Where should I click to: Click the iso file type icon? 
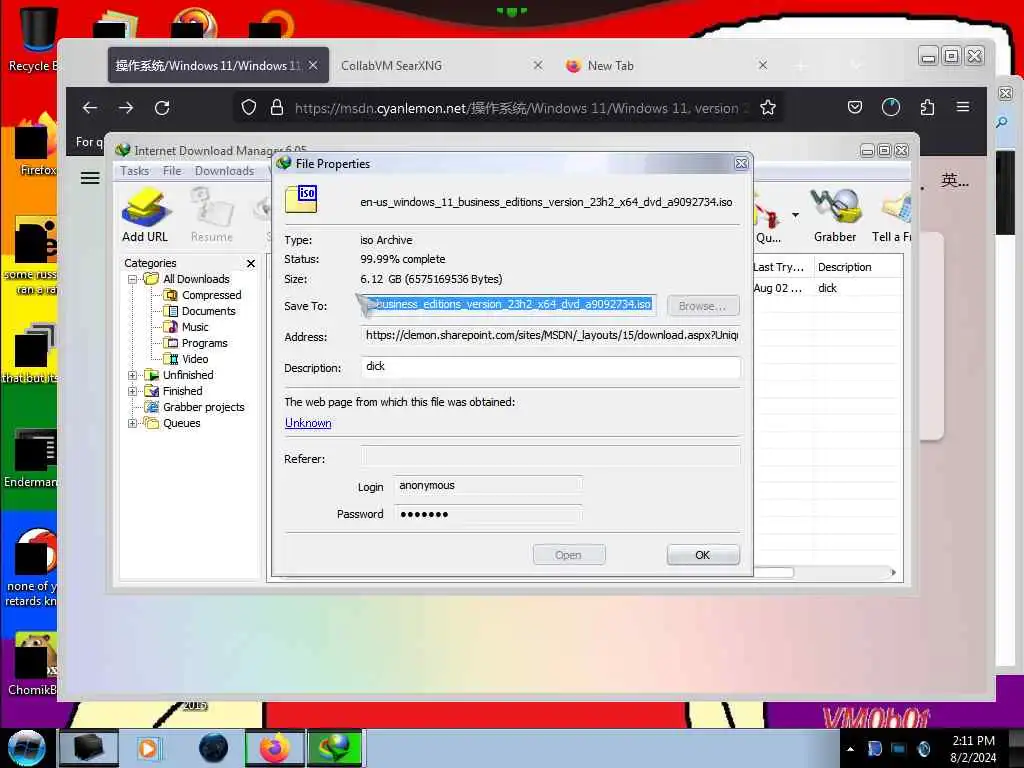[x=301, y=199]
